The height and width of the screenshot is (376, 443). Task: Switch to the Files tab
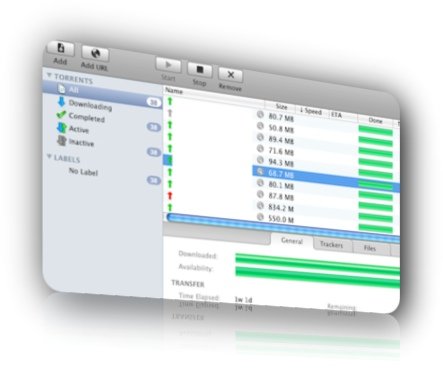tap(370, 248)
